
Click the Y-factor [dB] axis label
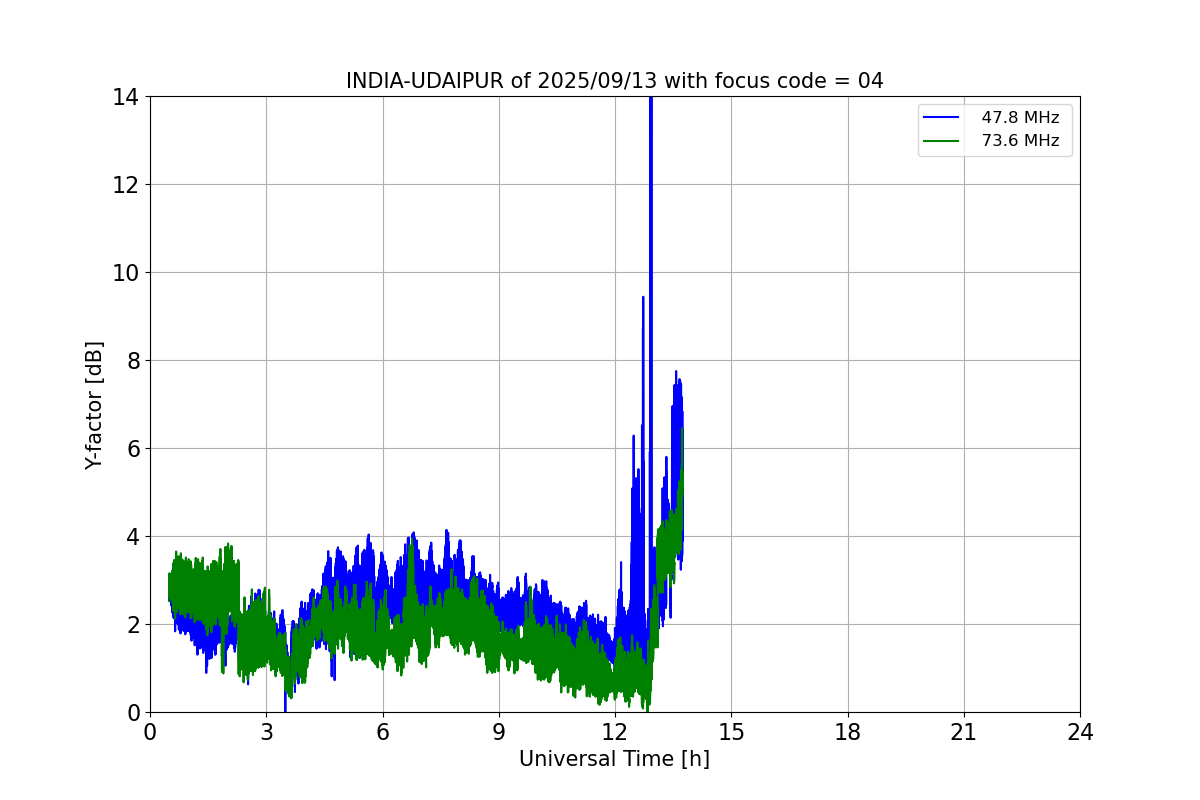pyautogui.click(x=94, y=405)
